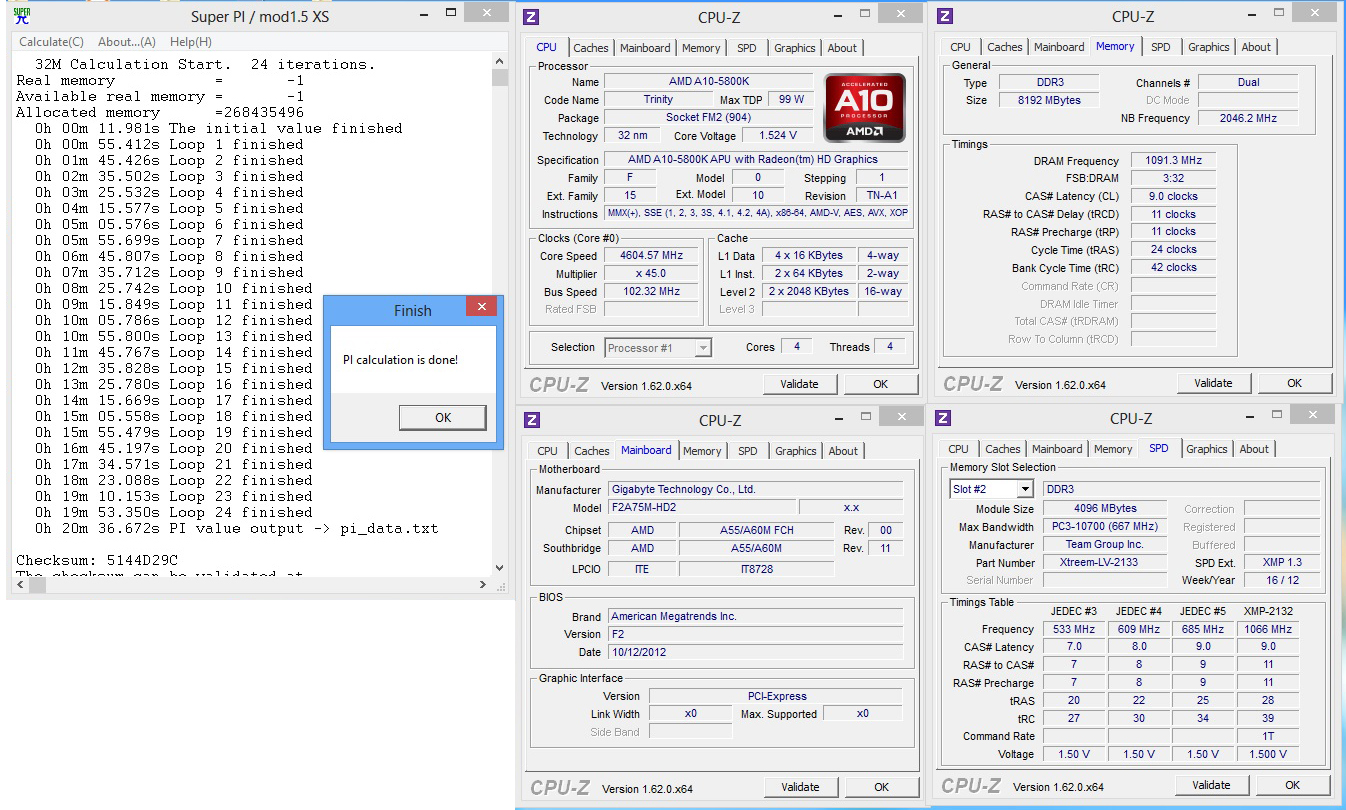Click the Multiplier x 45.0 value
Viewport: 1346px width, 810px height.
click(651, 274)
